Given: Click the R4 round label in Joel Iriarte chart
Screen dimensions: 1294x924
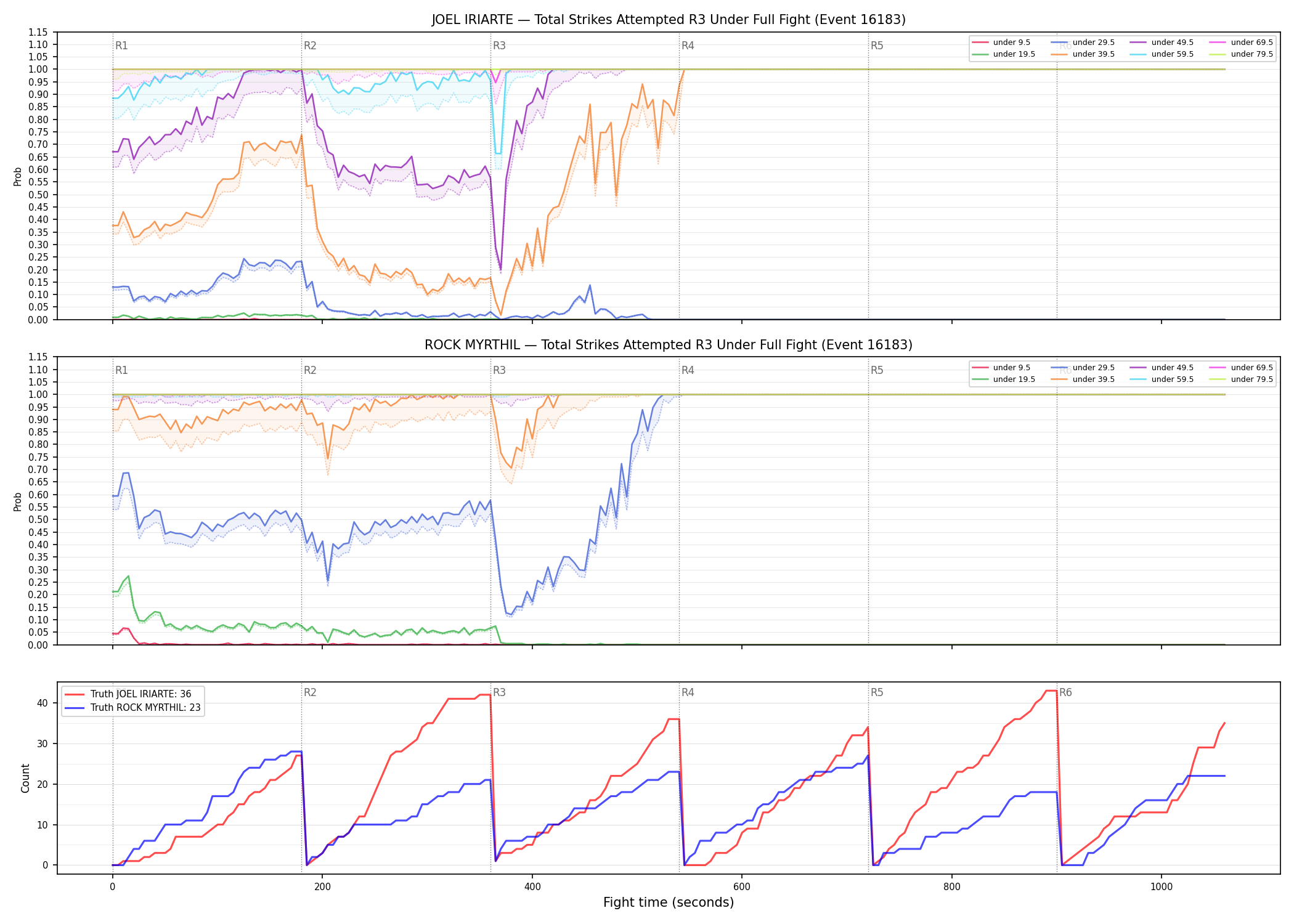Looking at the screenshot, I should (688, 46).
